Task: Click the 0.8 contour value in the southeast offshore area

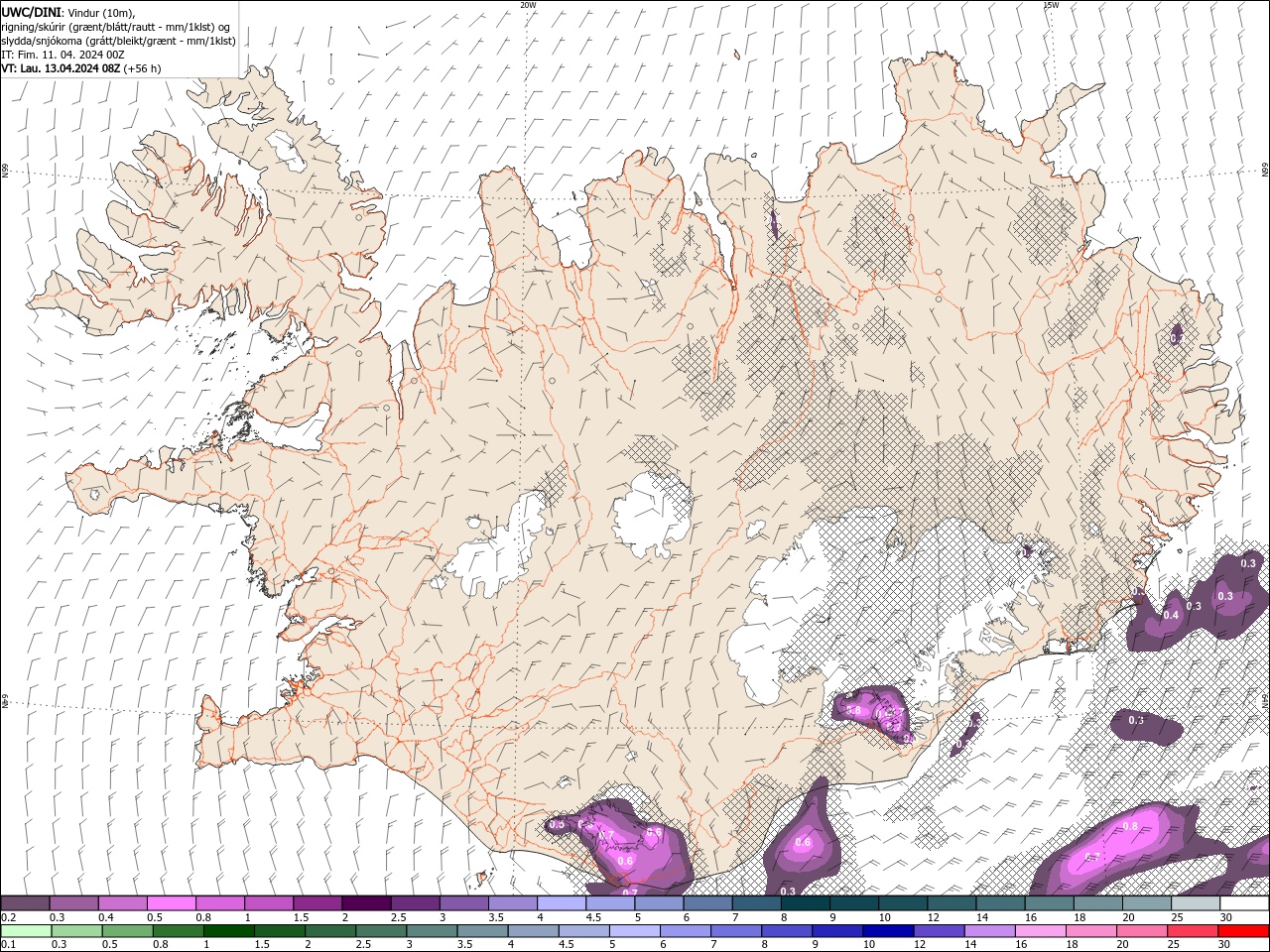Action: tap(1130, 826)
